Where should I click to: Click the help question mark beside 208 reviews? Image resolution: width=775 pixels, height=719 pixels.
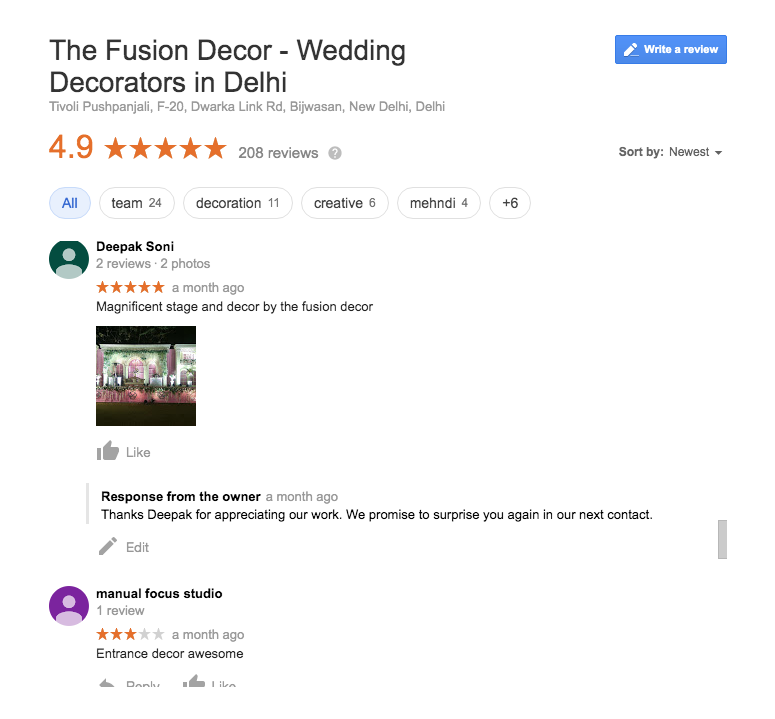335,153
